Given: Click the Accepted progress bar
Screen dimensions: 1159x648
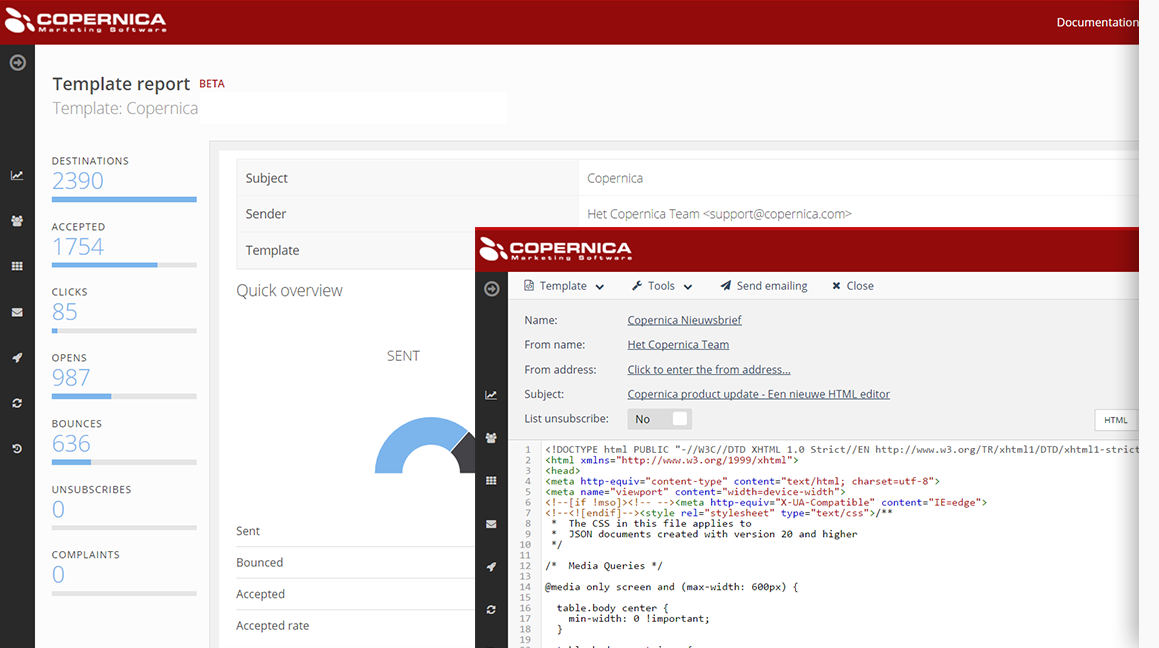Looking at the screenshot, I should click(124, 265).
